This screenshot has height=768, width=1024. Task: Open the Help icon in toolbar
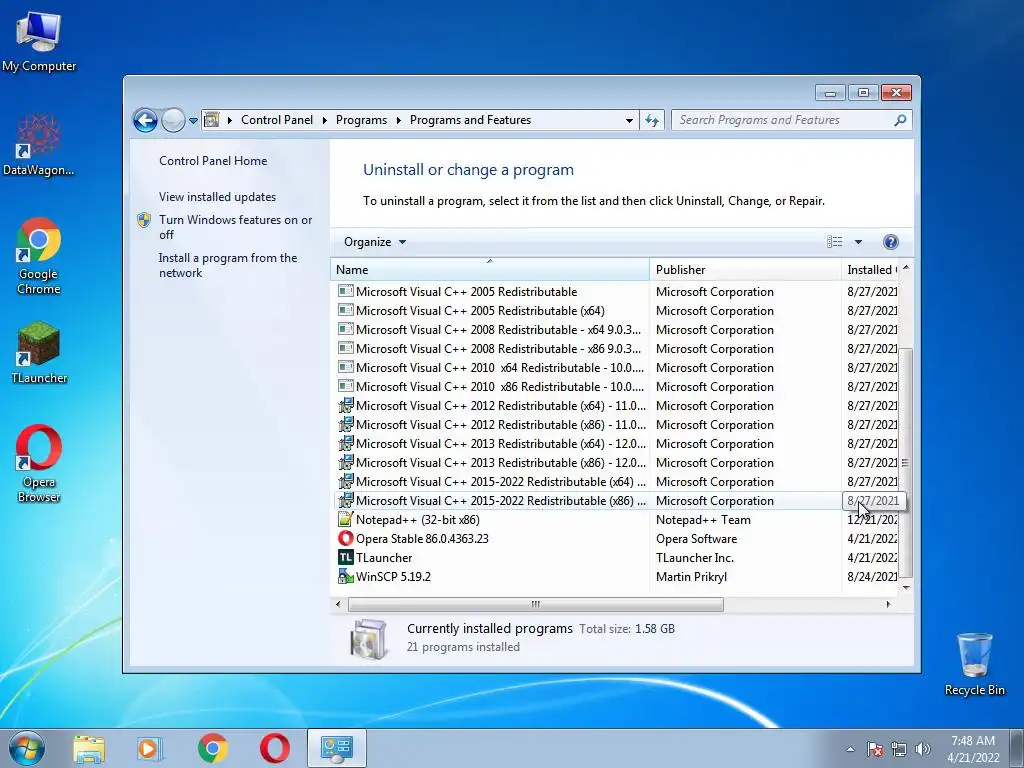coord(890,242)
